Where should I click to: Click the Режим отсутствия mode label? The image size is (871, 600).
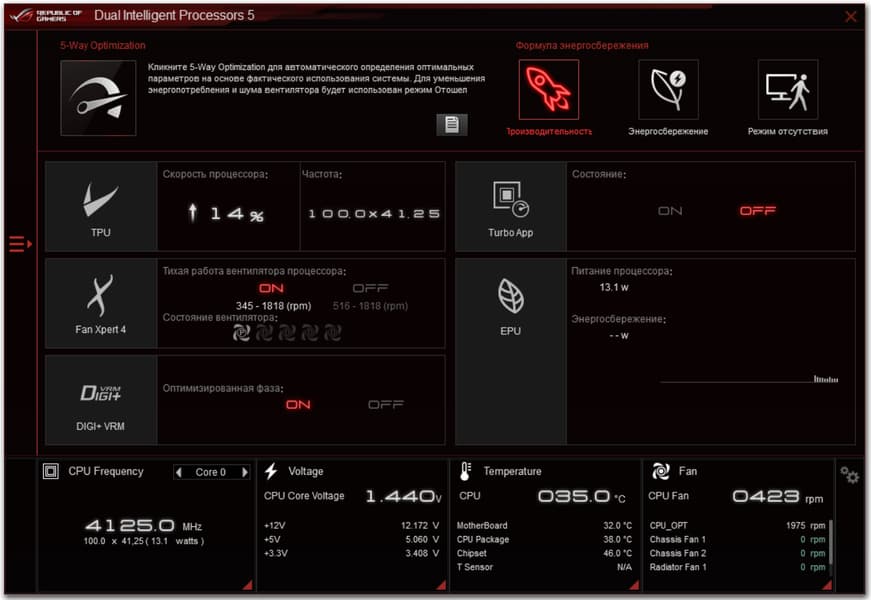tap(788, 132)
